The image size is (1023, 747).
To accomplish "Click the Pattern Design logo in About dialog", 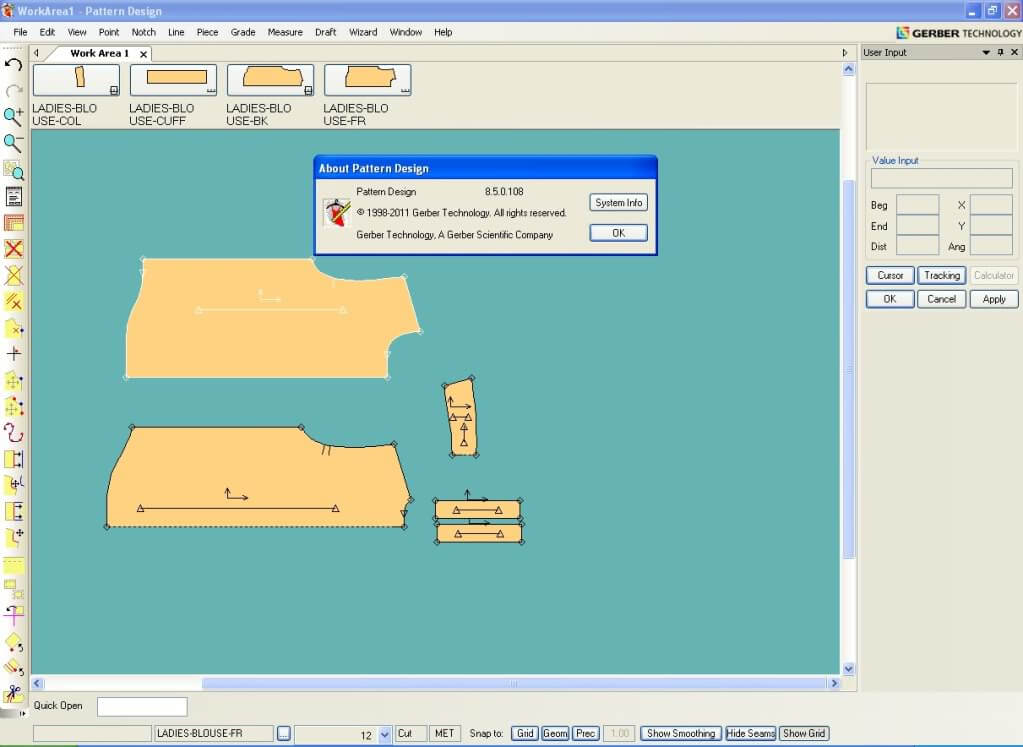I will coord(336,212).
